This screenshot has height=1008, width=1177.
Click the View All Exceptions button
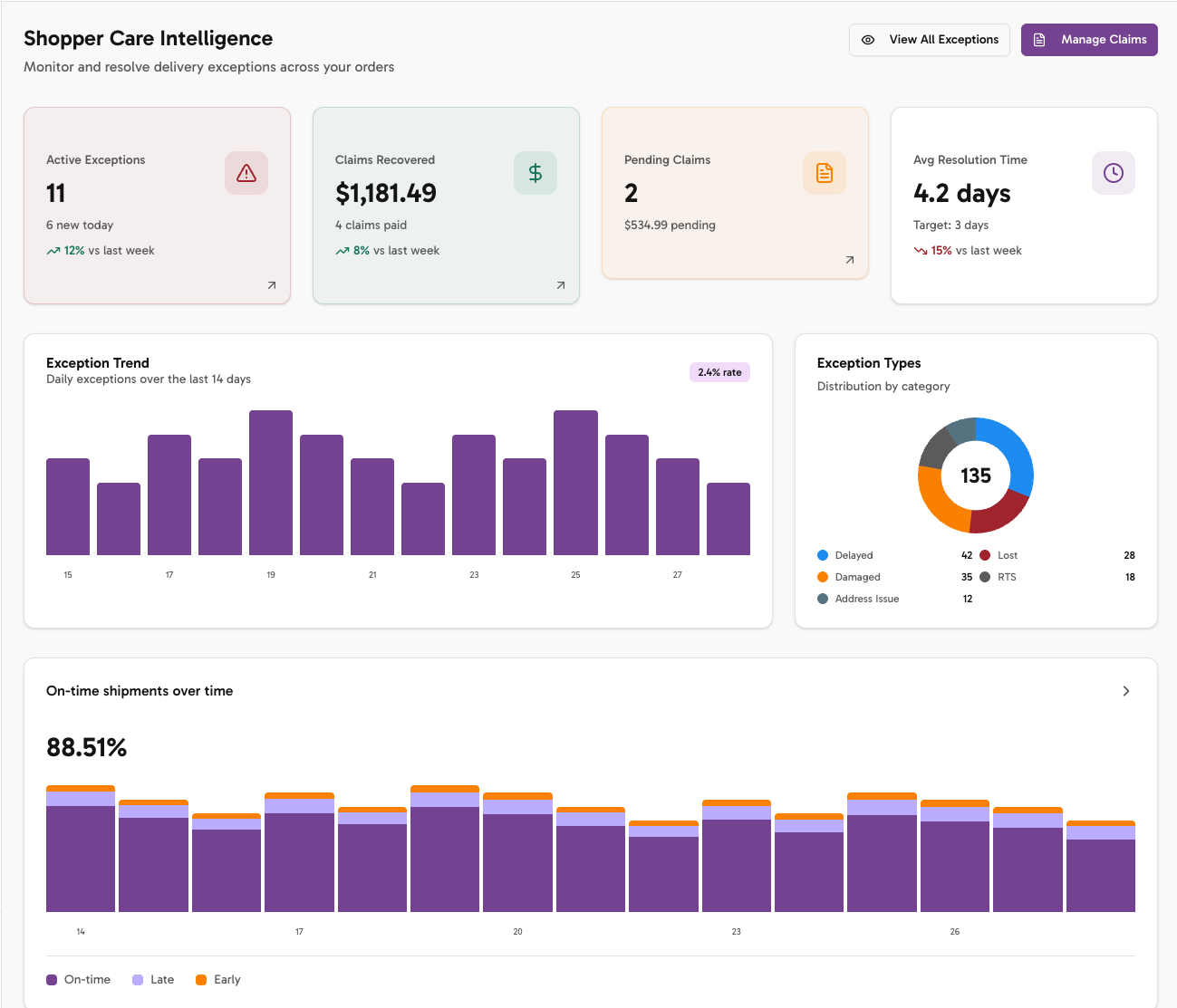[929, 40]
